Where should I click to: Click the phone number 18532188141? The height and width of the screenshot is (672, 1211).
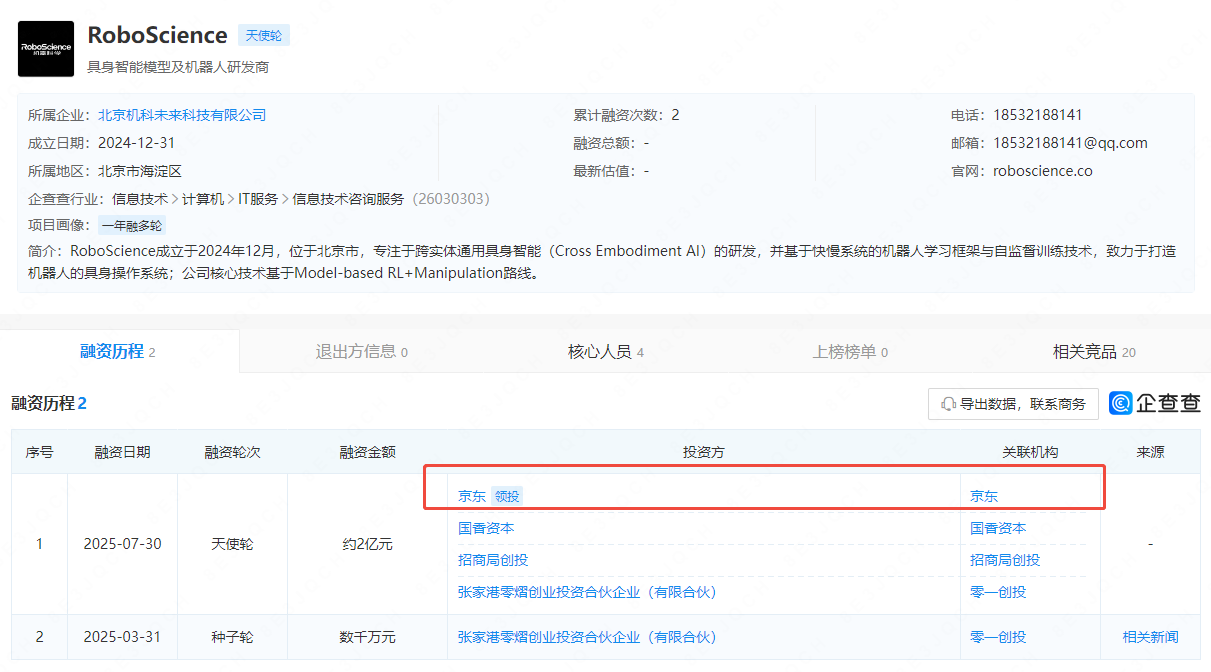pyautogui.click(x=1038, y=115)
